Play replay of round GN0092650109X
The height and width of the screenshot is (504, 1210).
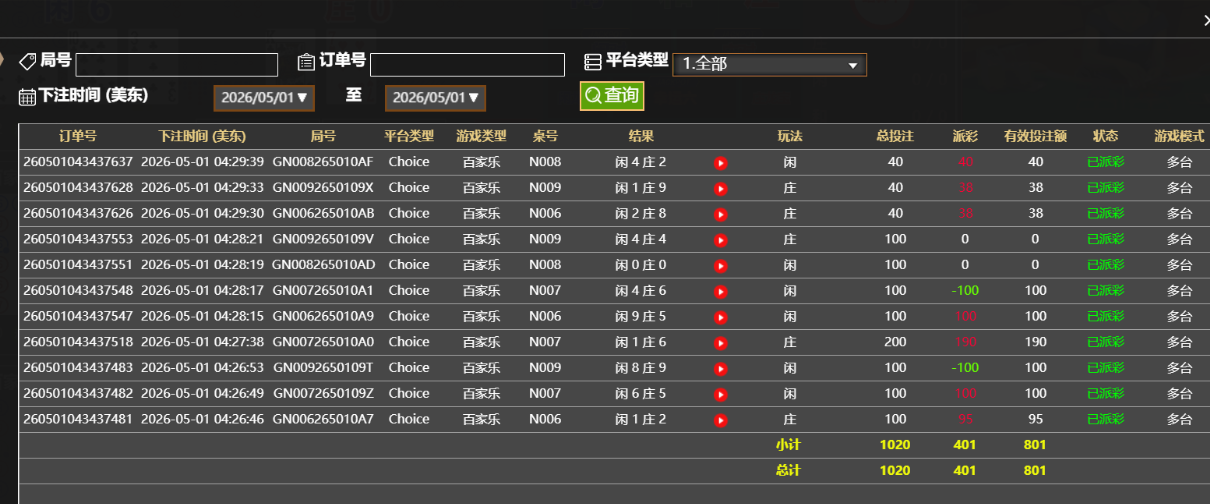[x=720, y=189]
